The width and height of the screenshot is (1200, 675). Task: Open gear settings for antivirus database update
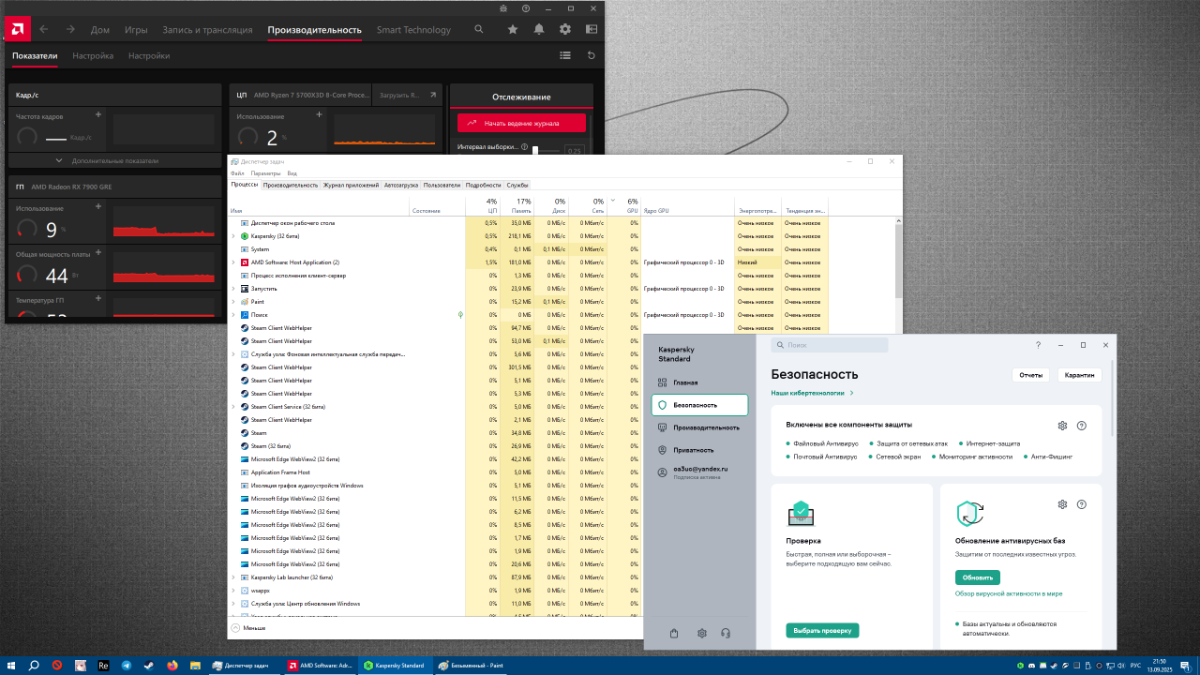tap(1063, 504)
